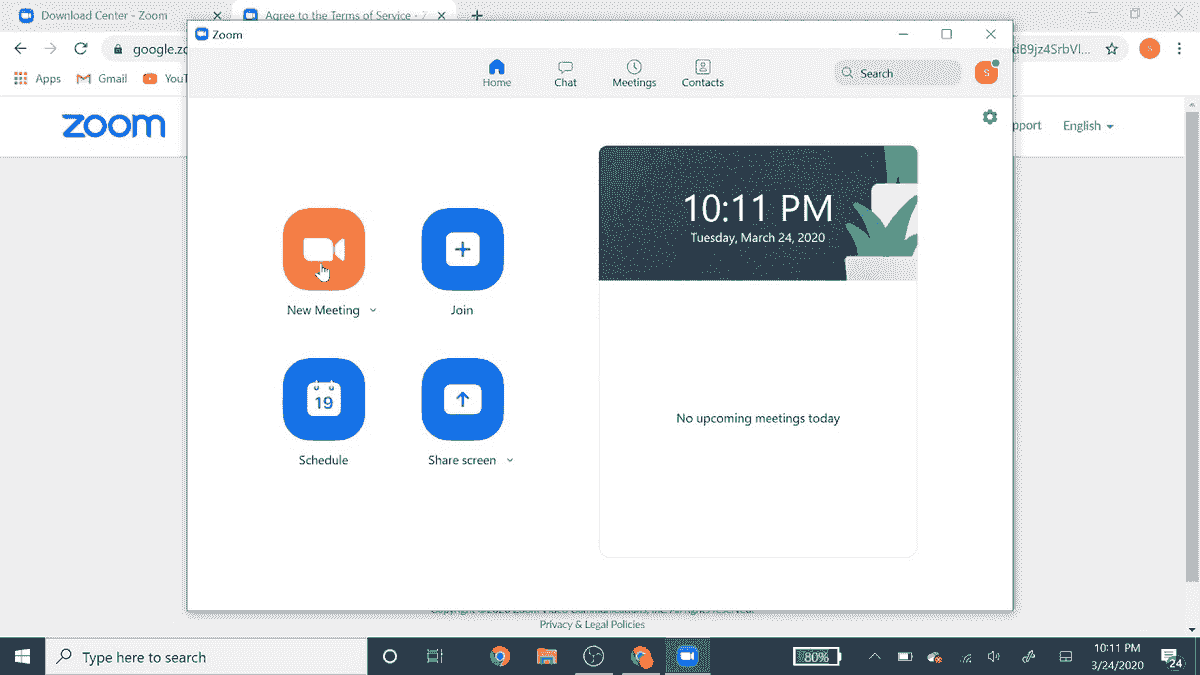The height and width of the screenshot is (675, 1200).
Task: Open the network Wi-Fi tray icon
Action: click(965, 657)
